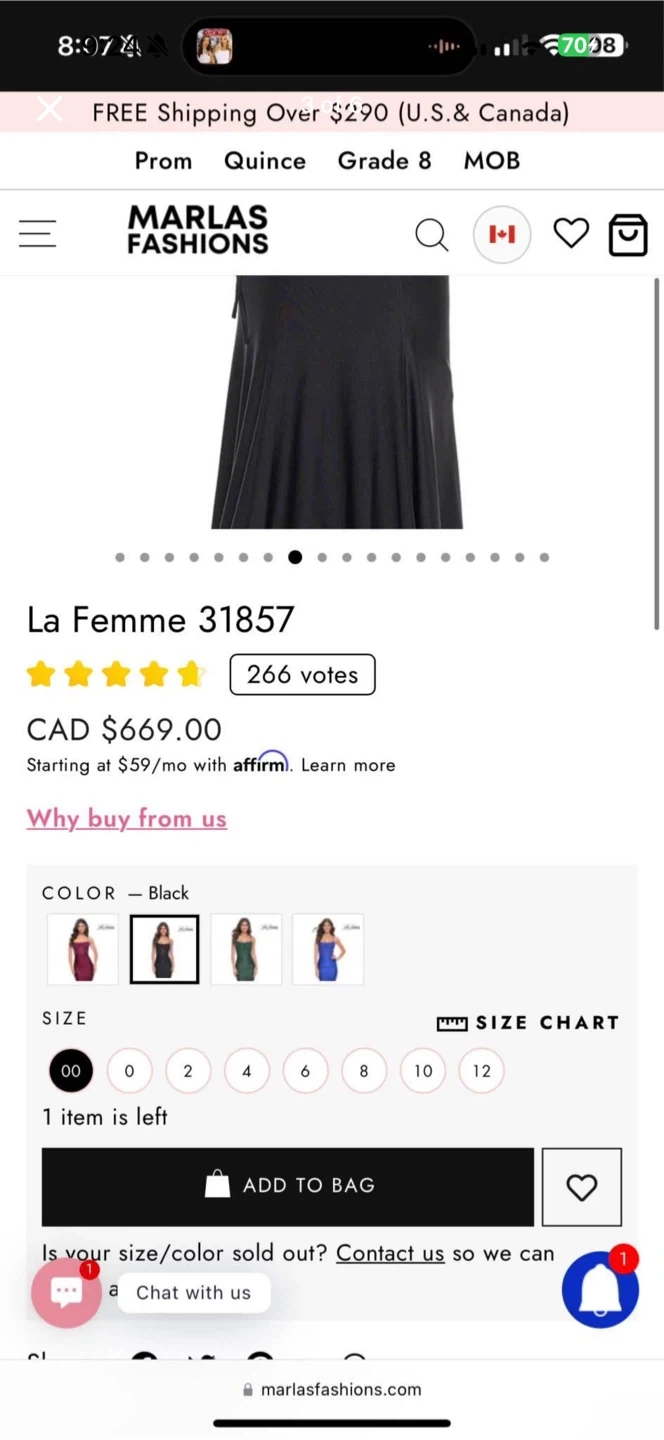Open the shopping bag icon
The image size is (664, 1440).
pyautogui.click(x=628, y=235)
